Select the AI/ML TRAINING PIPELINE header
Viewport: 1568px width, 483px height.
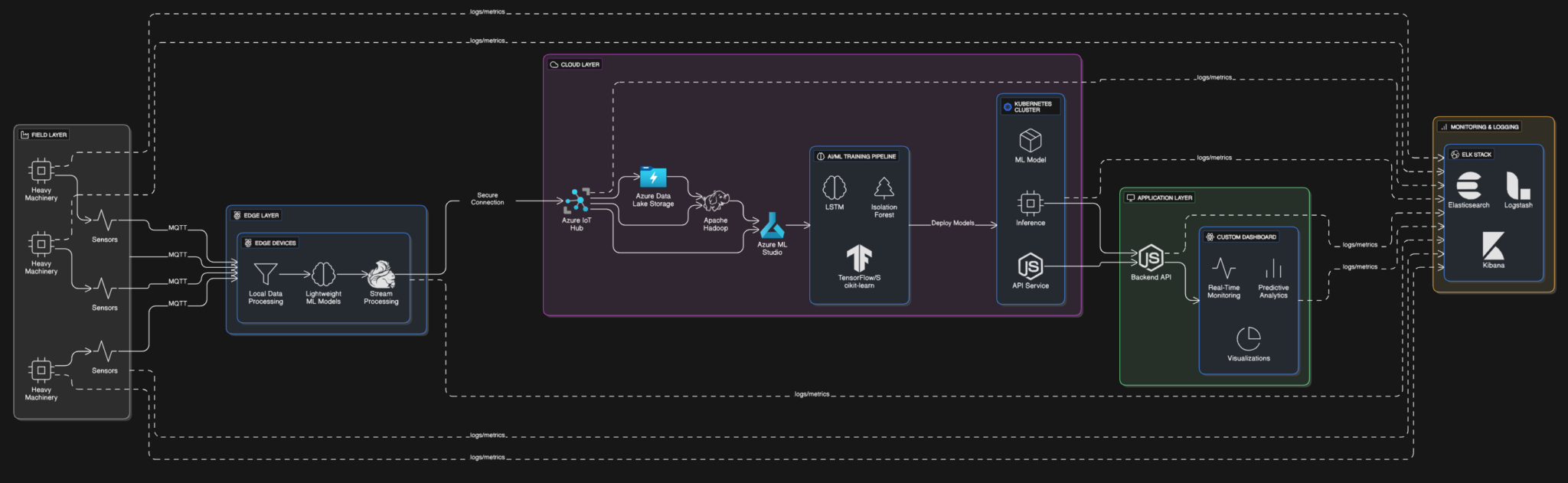(856, 156)
